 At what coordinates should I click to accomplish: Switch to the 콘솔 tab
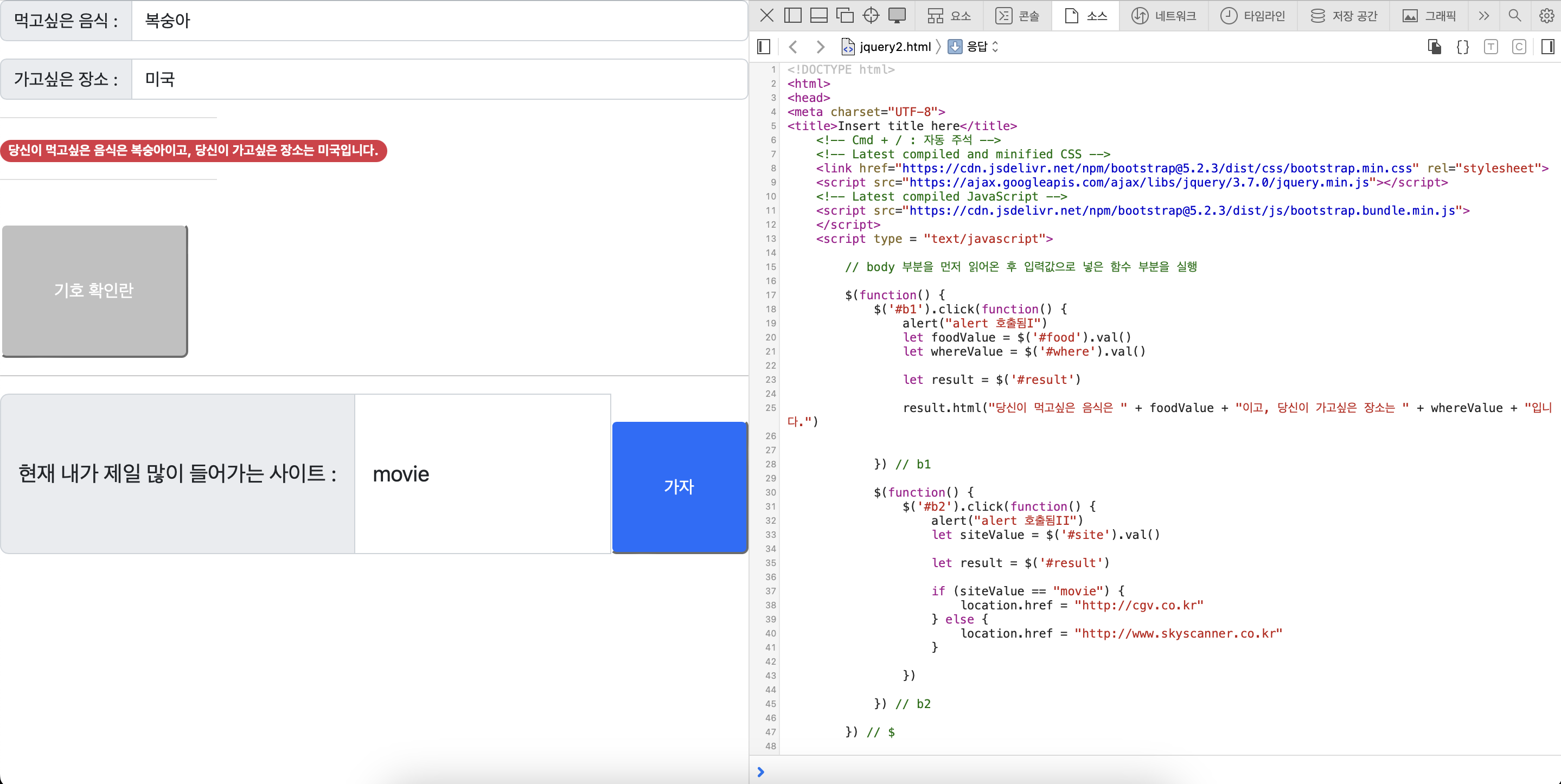point(1018,16)
